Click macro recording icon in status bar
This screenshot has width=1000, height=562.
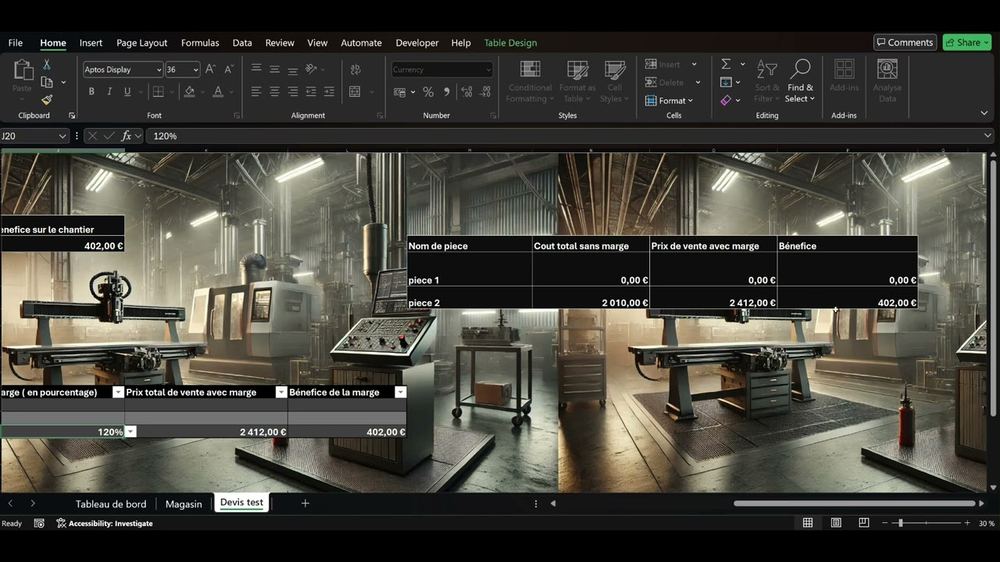pyautogui.click(x=39, y=523)
